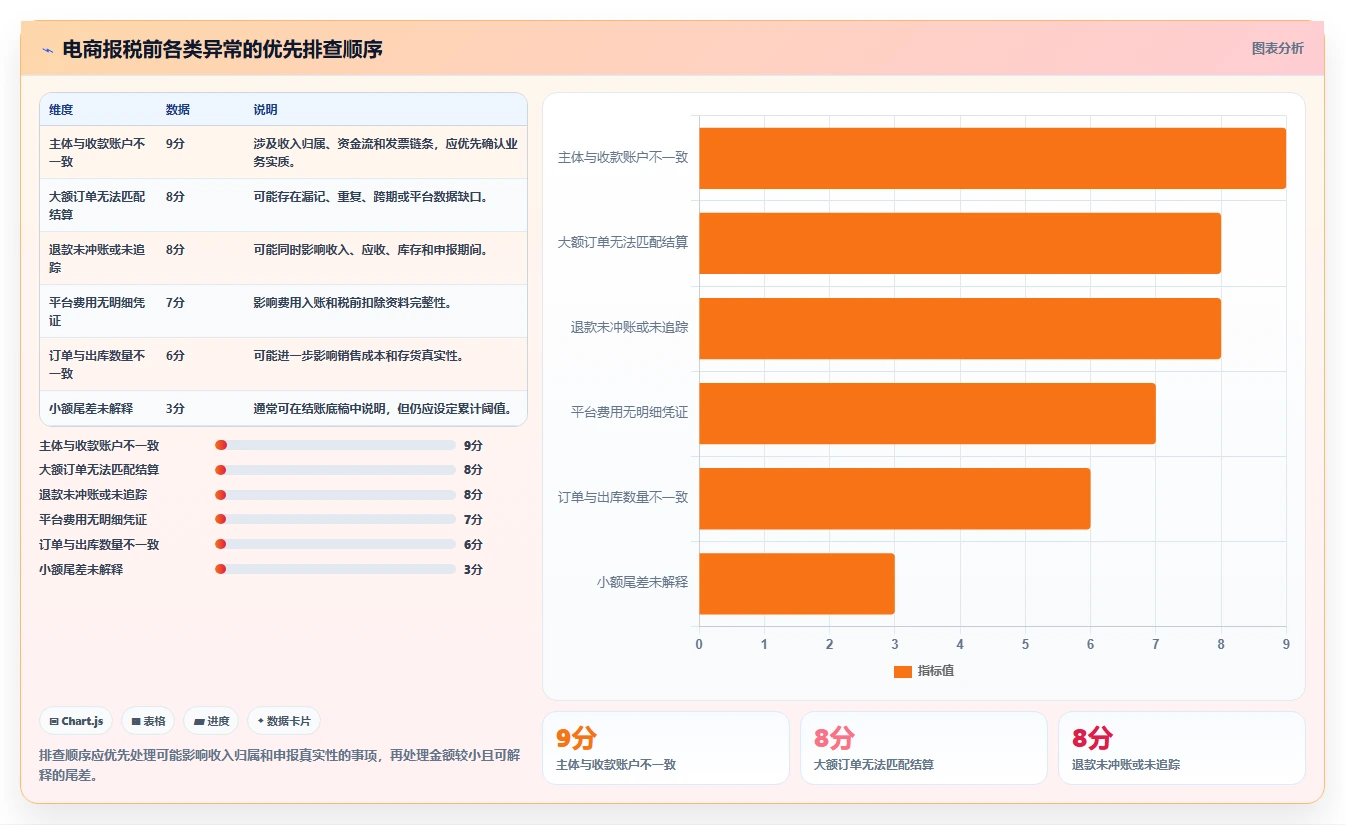Click the 大额订单无法匹配结算 progress bar
Screen dimensions: 1345x825
[x=335, y=470]
